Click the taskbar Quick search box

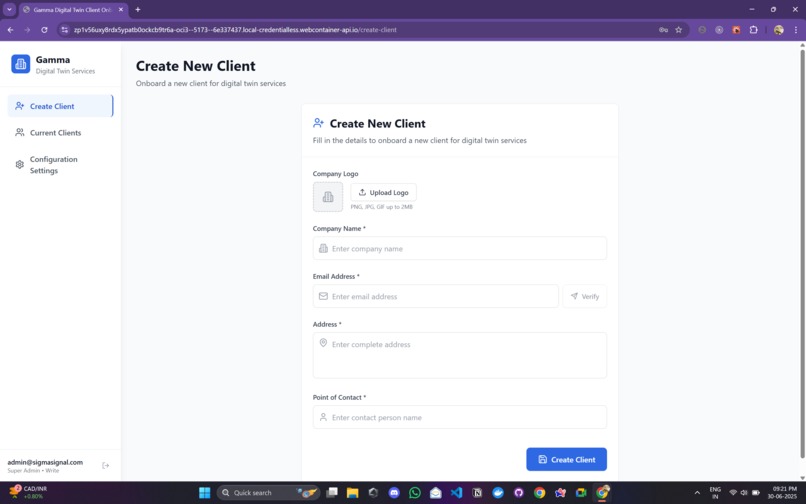[x=268, y=493]
